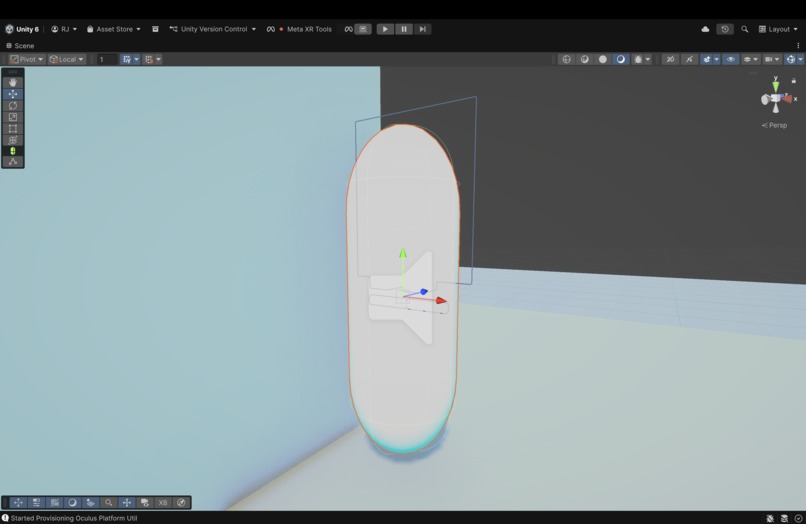The width and height of the screenshot is (806, 524).
Task: Toggle unlit solid sphere draw mode
Action: (603, 59)
